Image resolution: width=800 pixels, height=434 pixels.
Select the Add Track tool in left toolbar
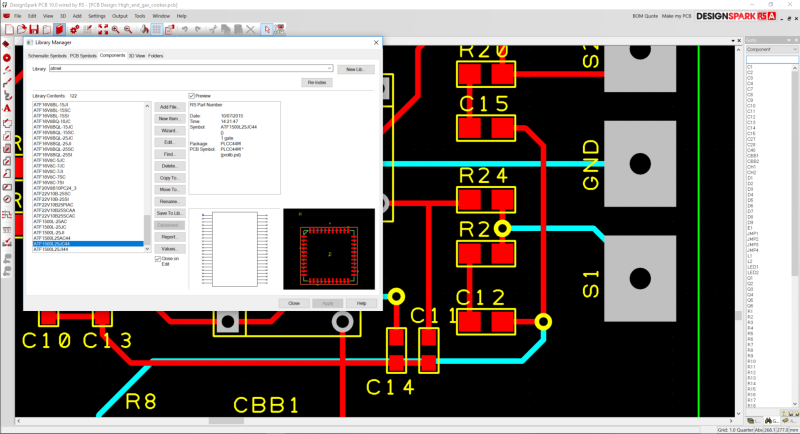7,83
